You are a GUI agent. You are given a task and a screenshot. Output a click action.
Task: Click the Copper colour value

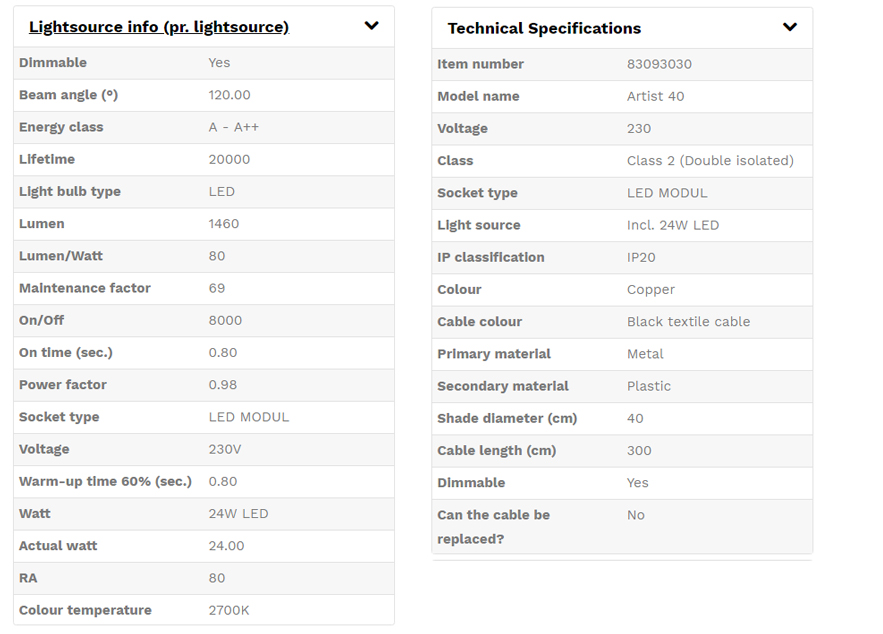tap(650, 290)
